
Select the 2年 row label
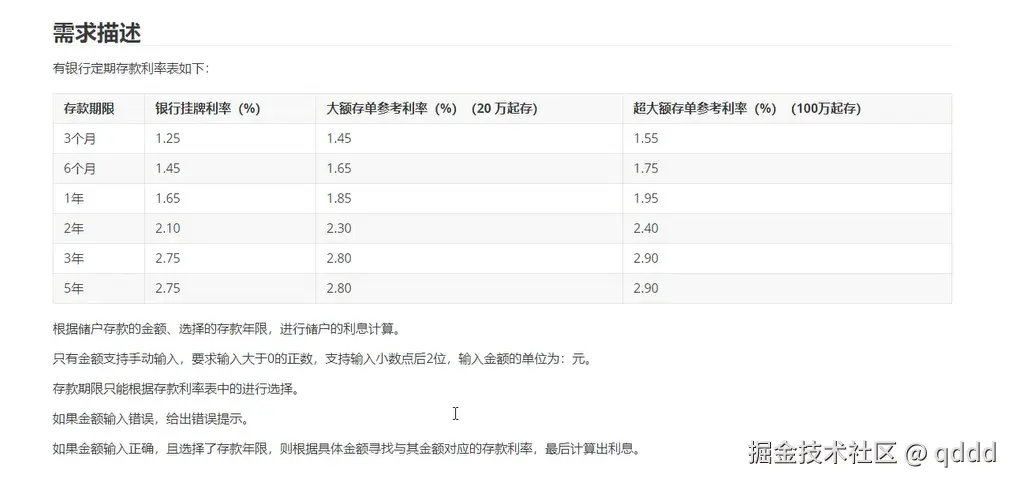coord(74,228)
